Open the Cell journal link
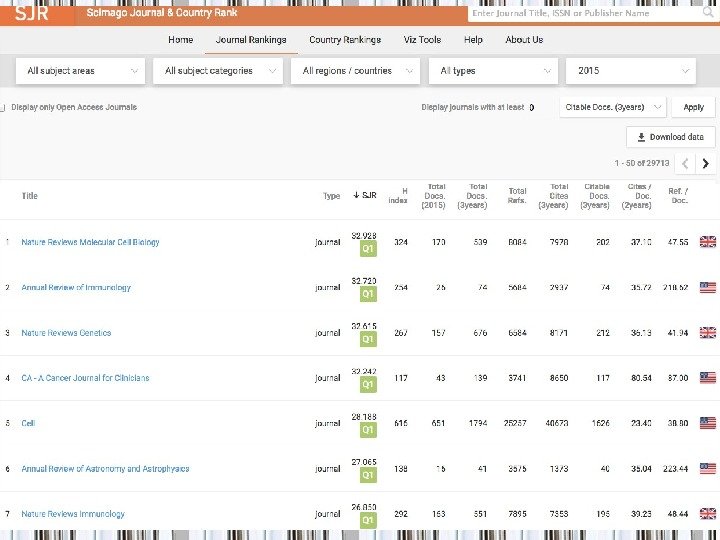Image resolution: width=720 pixels, height=540 pixels. pyautogui.click(x=28, y=423)
